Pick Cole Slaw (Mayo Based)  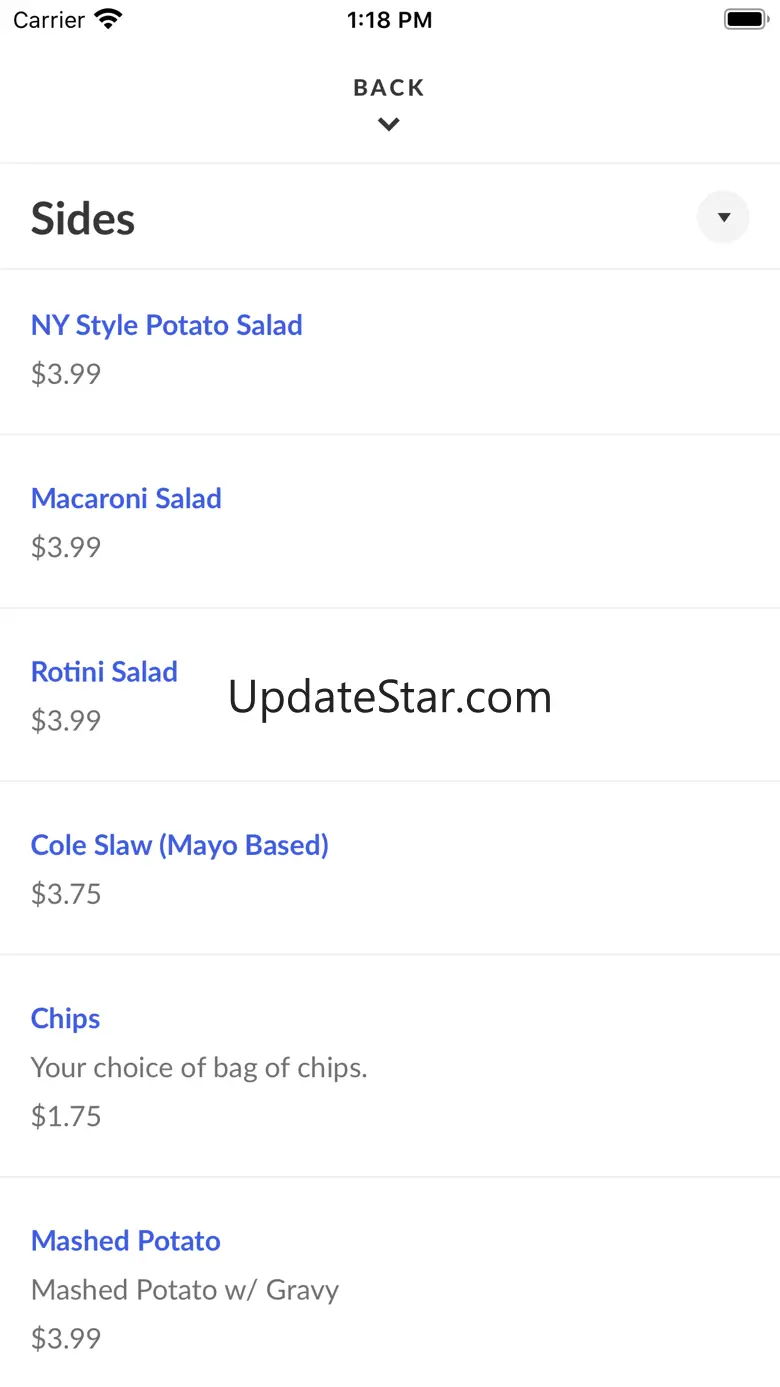click(180, 845)
